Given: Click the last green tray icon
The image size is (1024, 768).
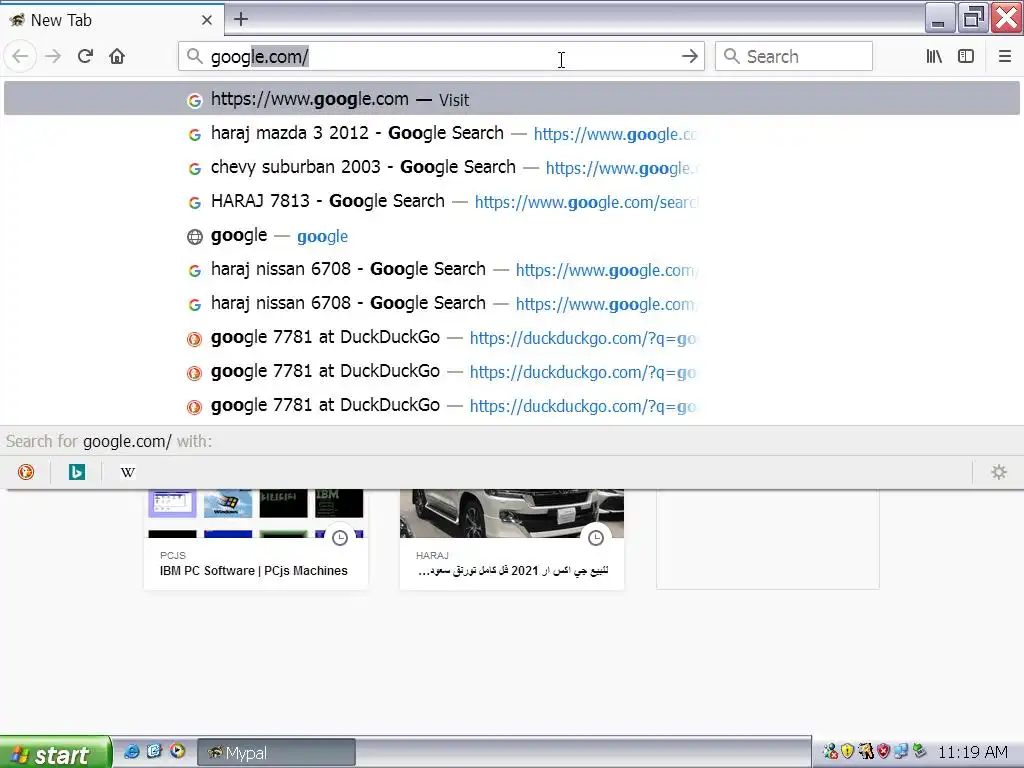Looking at the screenshot, I should click(x=920, y=751).
